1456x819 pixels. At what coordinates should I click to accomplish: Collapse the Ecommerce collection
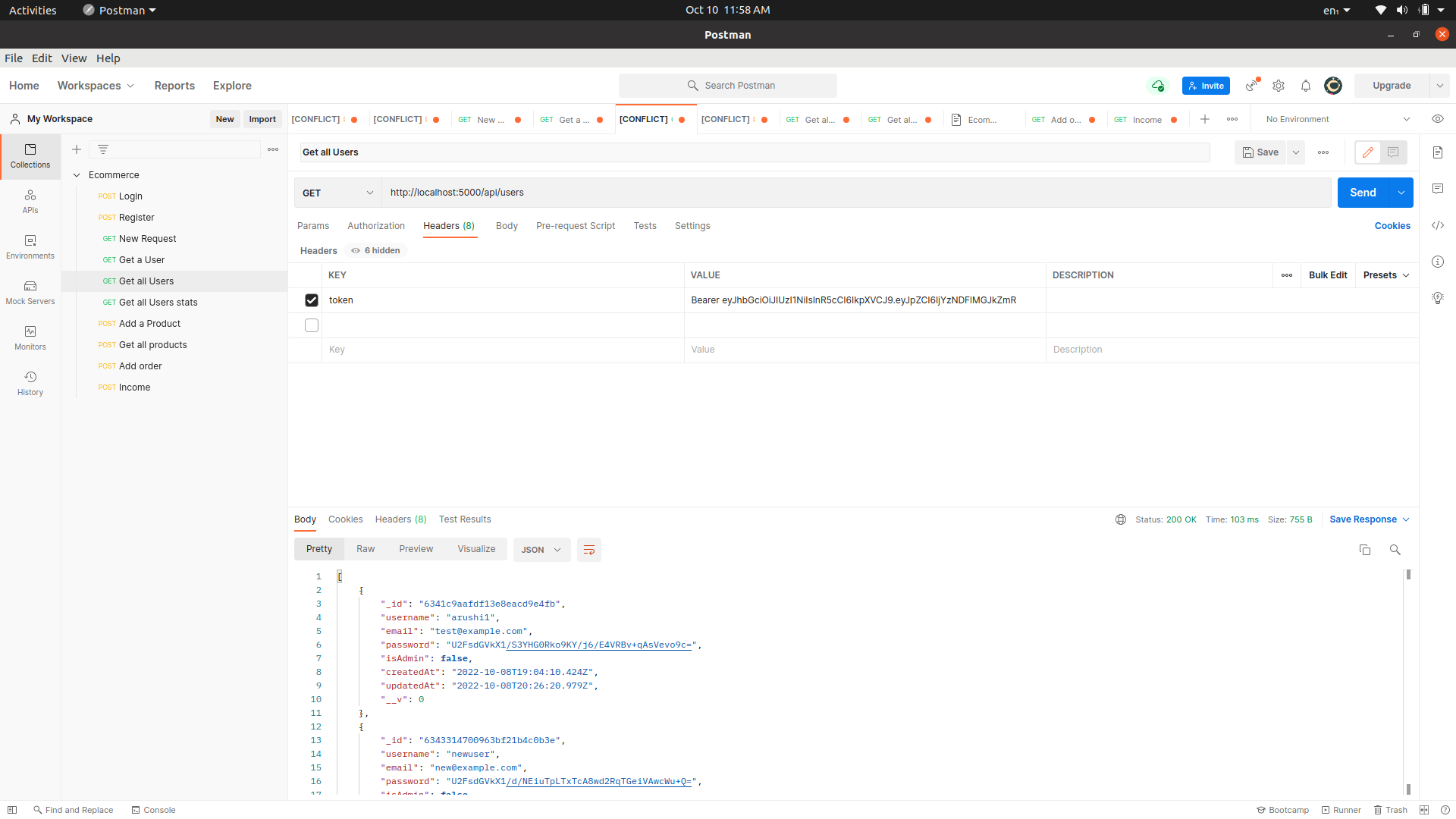point(77,175)
